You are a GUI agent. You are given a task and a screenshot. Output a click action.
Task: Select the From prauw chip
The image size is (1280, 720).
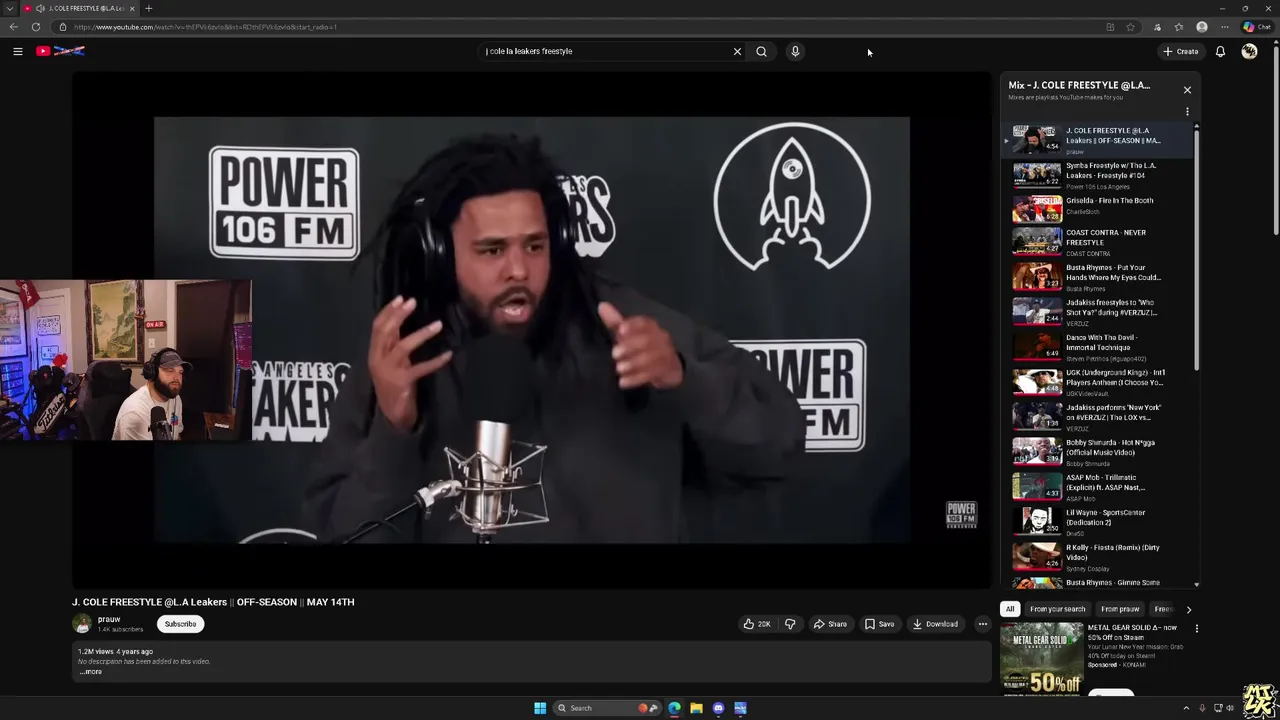(1120, 609)
